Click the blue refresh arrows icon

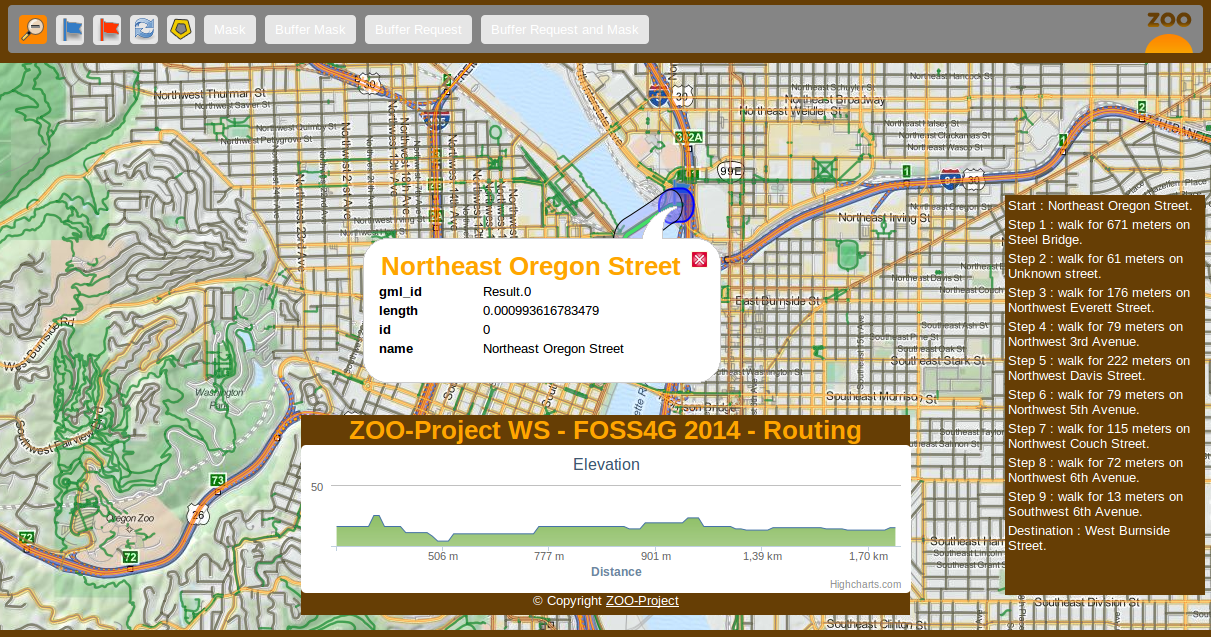pos(144,30)
